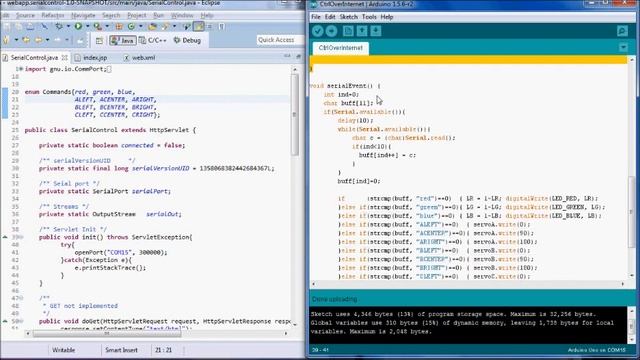Click Eclipse green Run button
This screenshot has height=360, width=640.
pos(78,27)
